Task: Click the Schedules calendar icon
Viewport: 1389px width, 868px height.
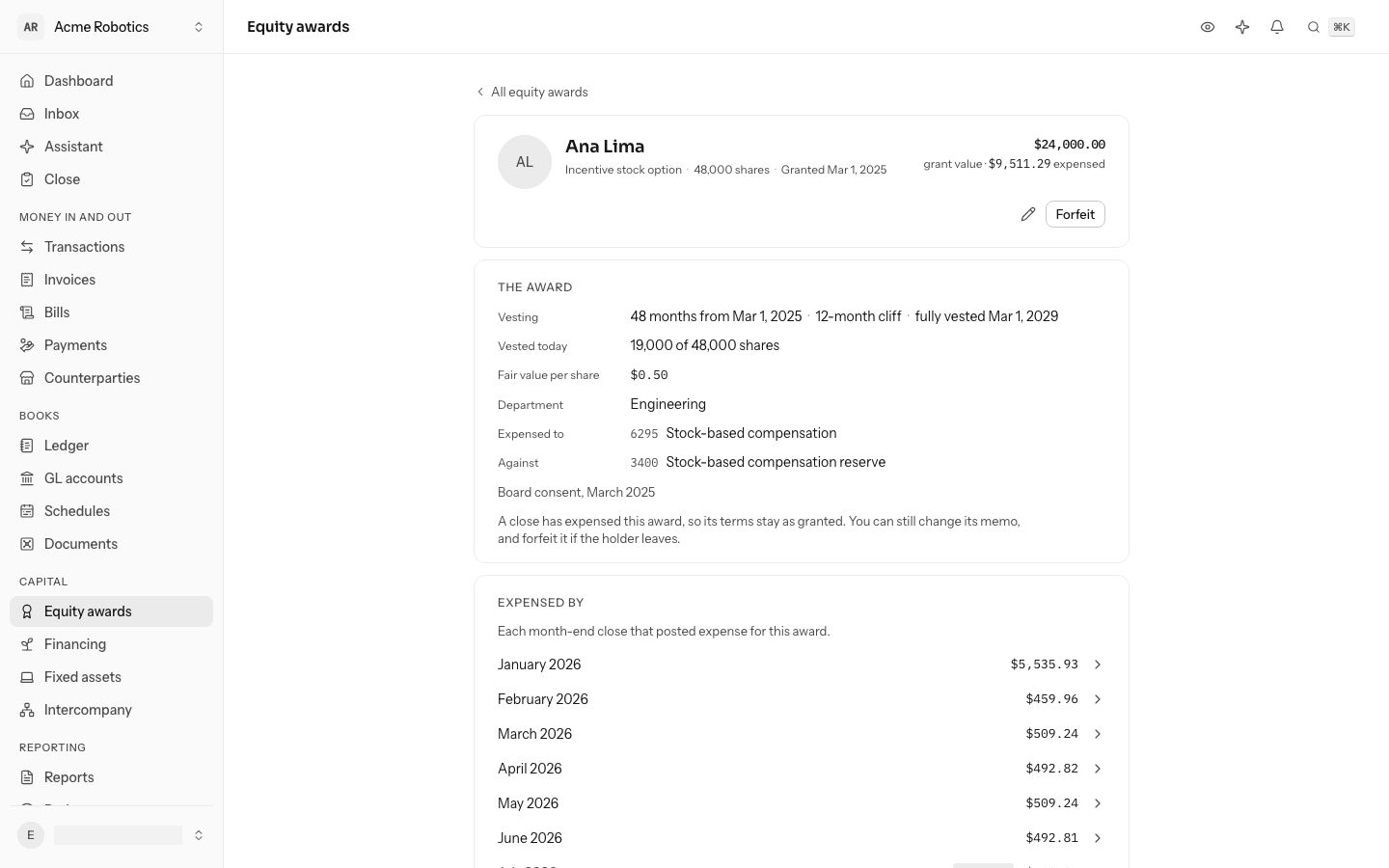Action: [x=27, y=511]
